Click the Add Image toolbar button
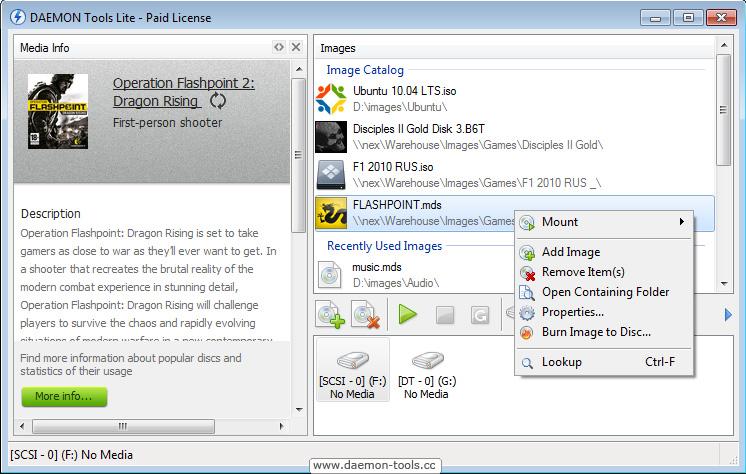The width and height of the screenshot is (746, 474). coord(331,314)
